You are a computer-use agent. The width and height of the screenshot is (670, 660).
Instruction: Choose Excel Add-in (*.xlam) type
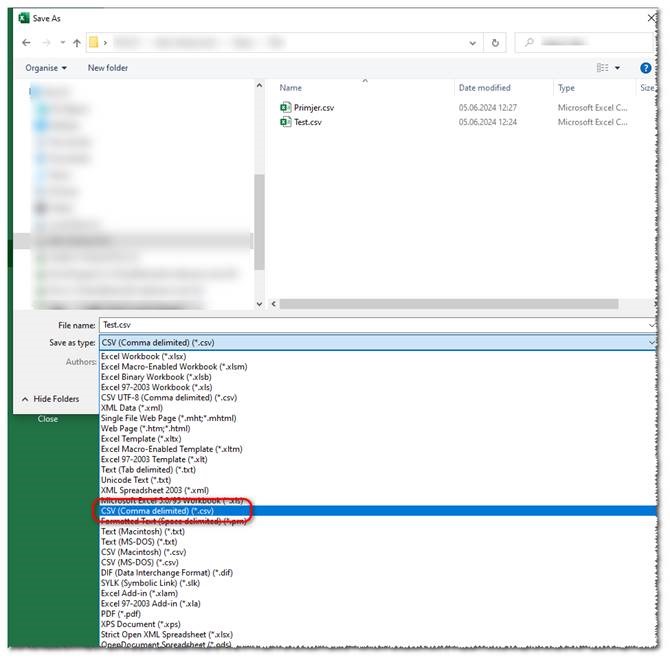click(139, 593)
